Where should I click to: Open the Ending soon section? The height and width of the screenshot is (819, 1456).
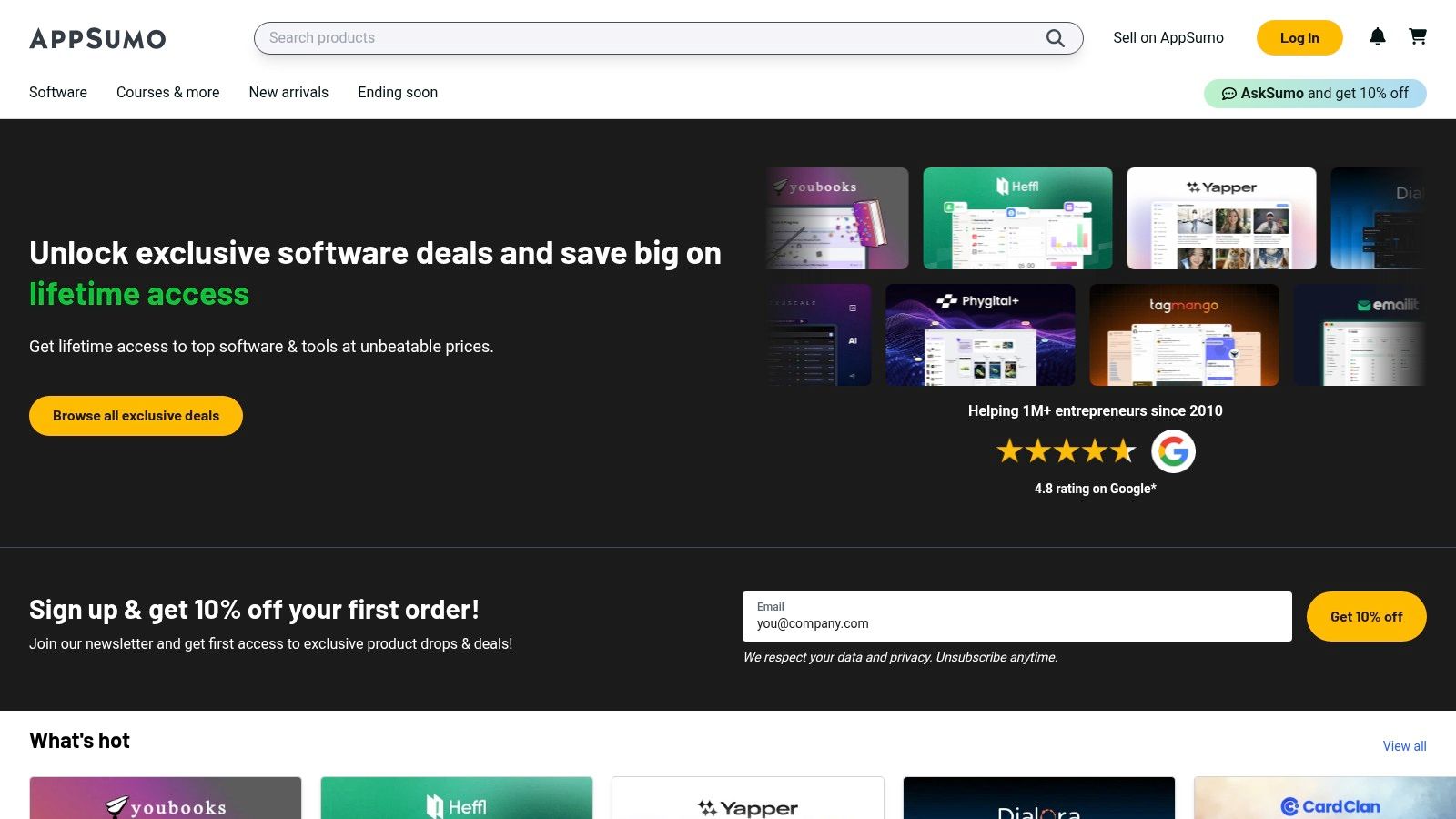[397, 92]
